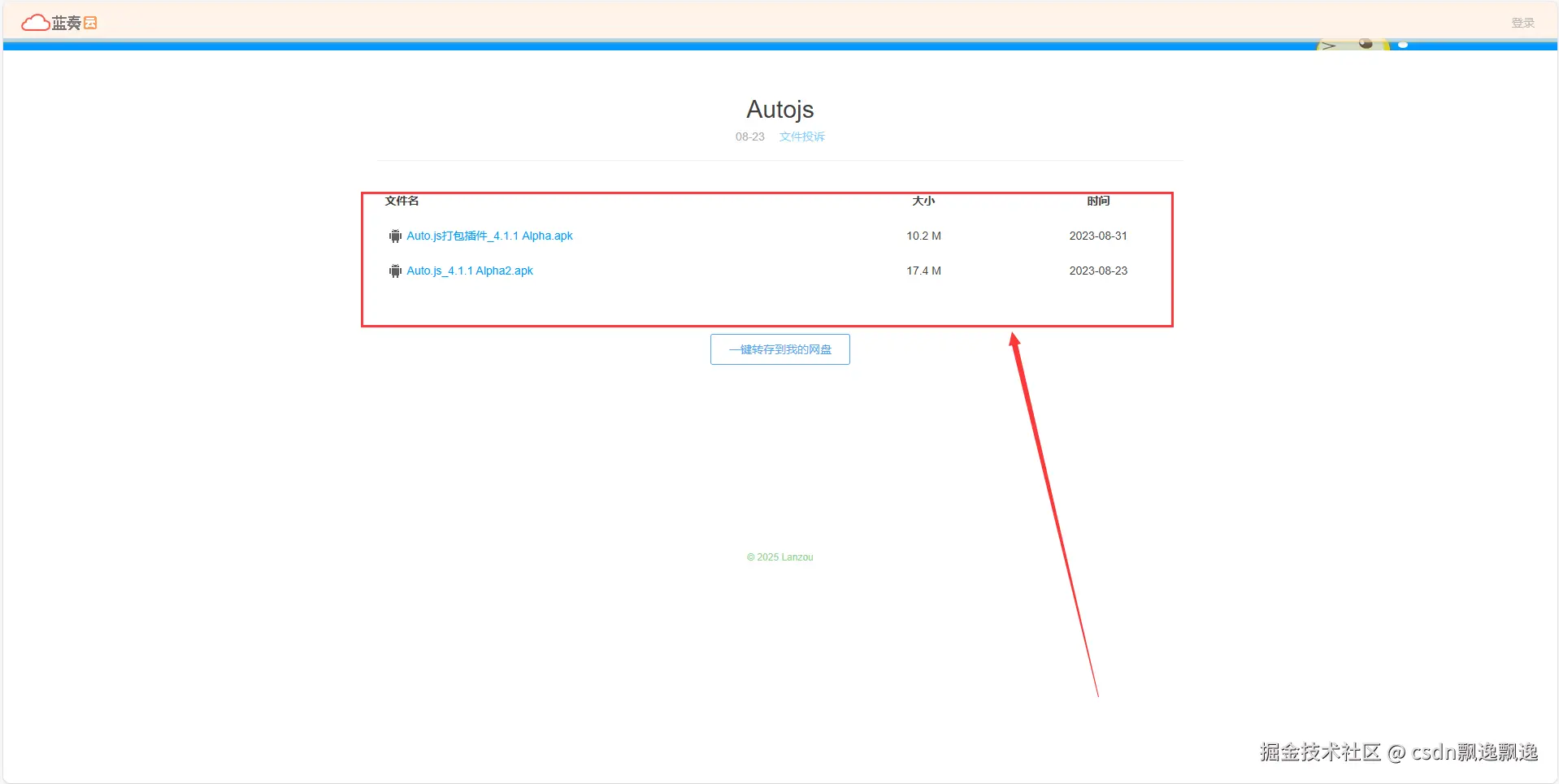
Task: Click the 大小 column header
Action: coord(923,201)
